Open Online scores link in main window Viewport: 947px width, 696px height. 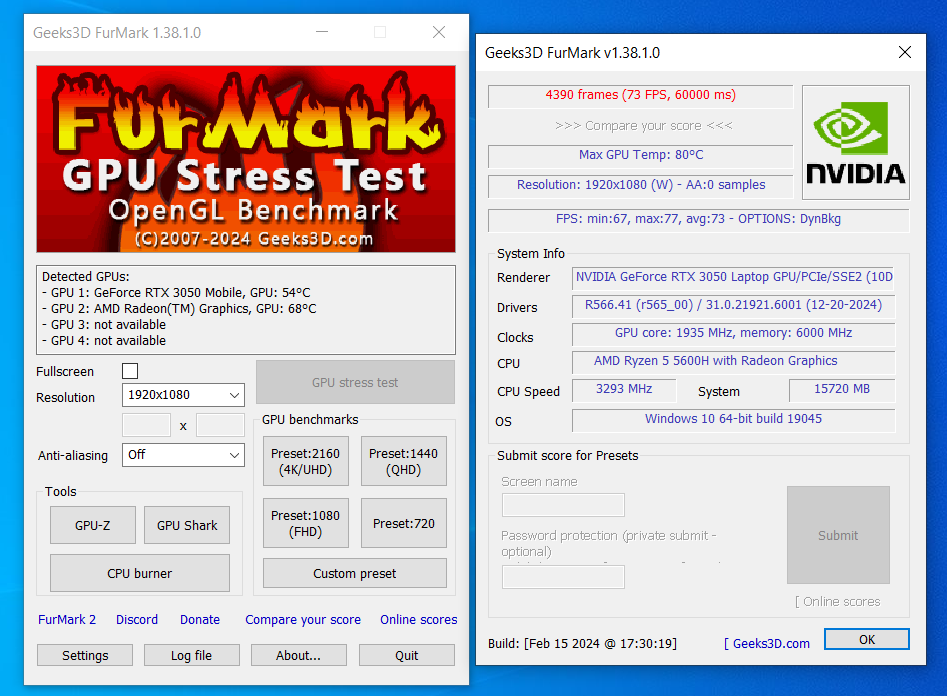tap(419, 620)
